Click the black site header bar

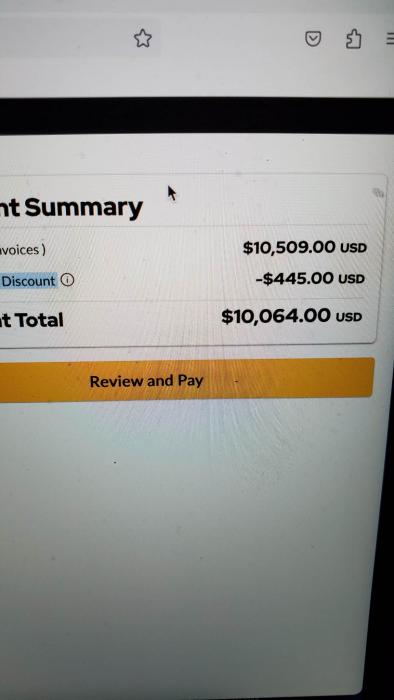(197, 116)
